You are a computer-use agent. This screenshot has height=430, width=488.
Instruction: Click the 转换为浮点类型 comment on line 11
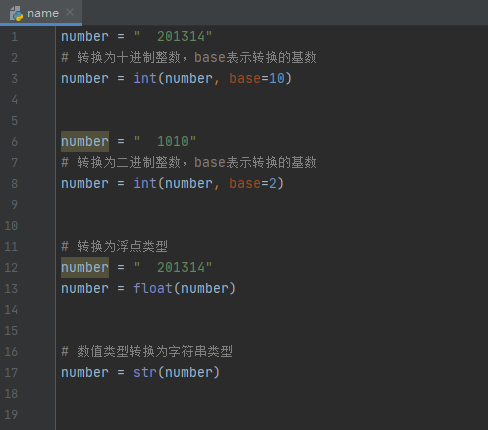[x=114, y=247]
